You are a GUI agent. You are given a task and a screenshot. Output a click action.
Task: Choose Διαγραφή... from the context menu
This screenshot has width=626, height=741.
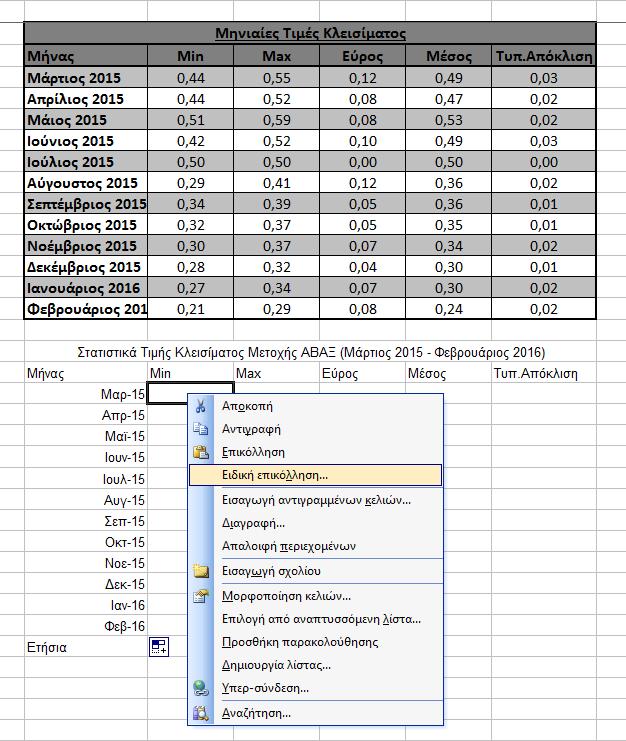(315, 523)
